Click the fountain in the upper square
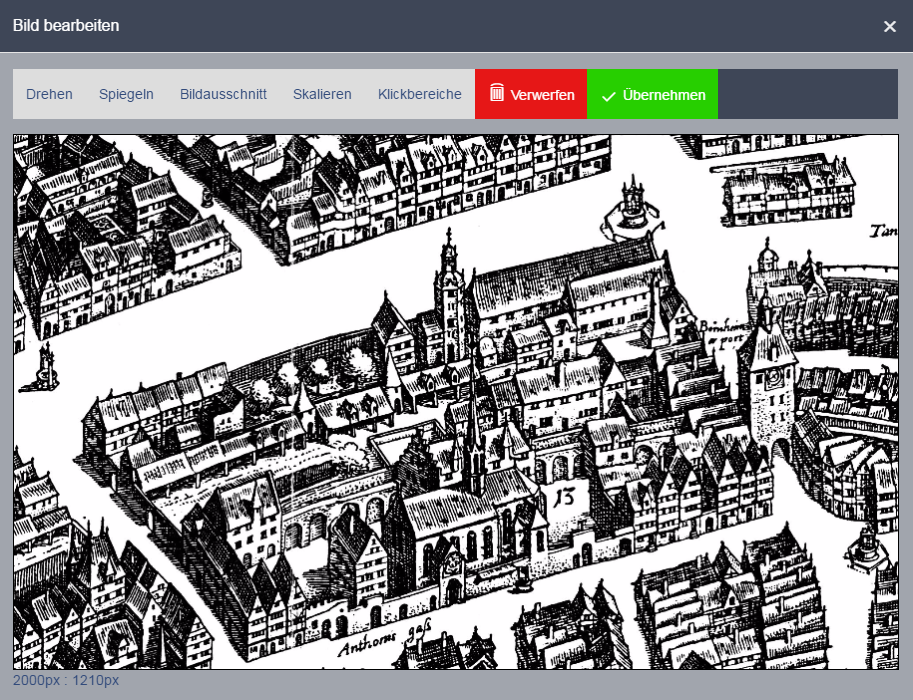 pyautogui.click(x=631, y=204)
